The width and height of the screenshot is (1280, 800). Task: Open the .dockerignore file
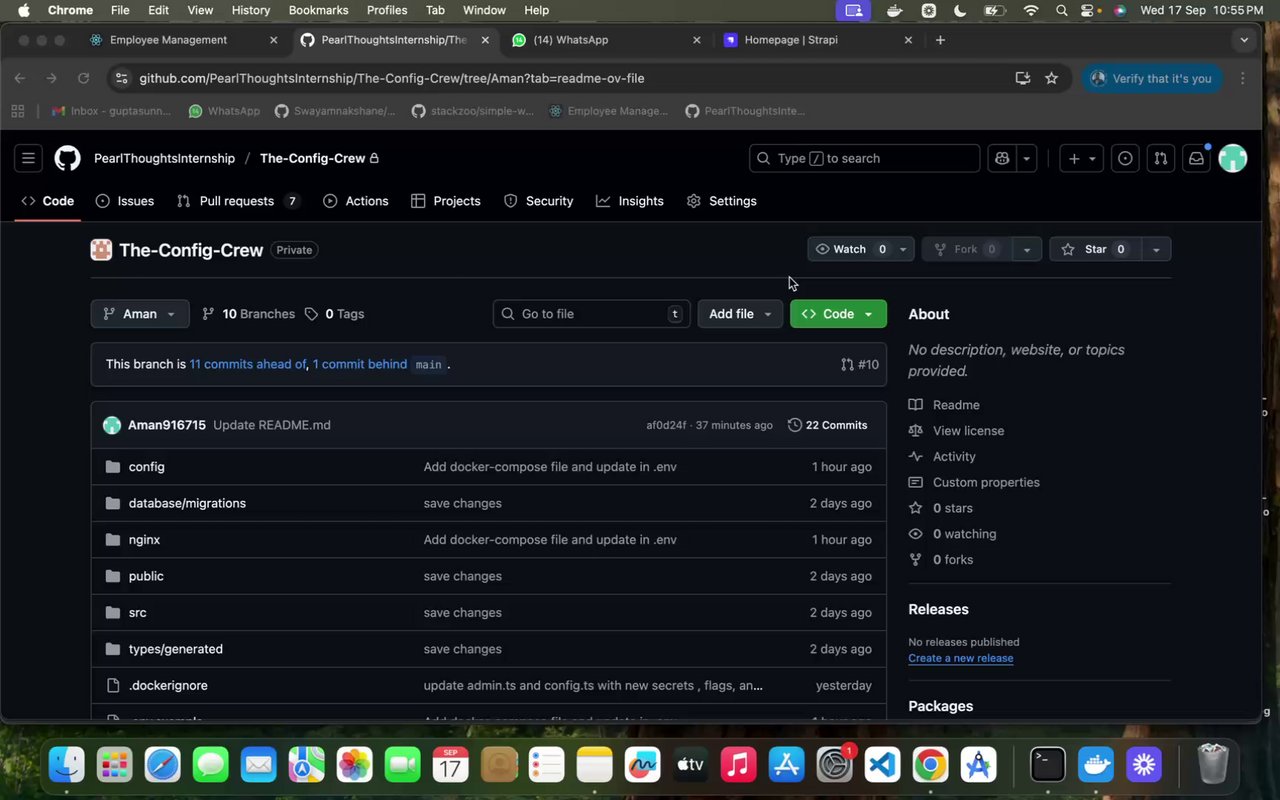point(168,686)
